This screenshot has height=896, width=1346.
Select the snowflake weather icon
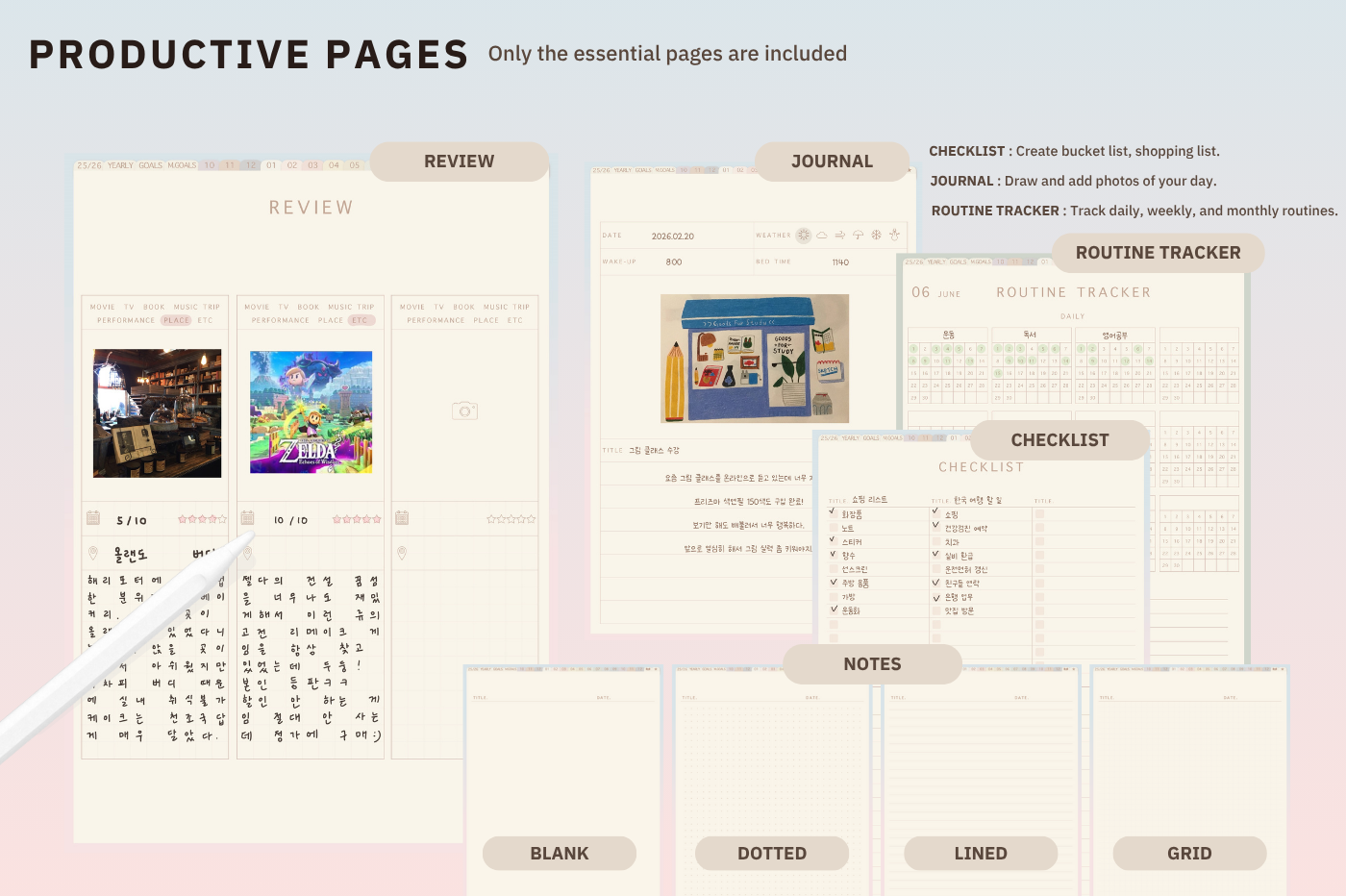[876, 236]
